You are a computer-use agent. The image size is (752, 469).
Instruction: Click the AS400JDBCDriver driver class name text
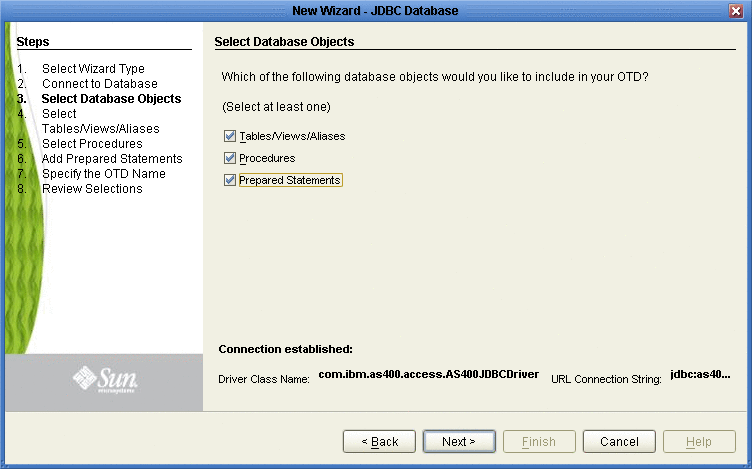(x=429, y=375)
